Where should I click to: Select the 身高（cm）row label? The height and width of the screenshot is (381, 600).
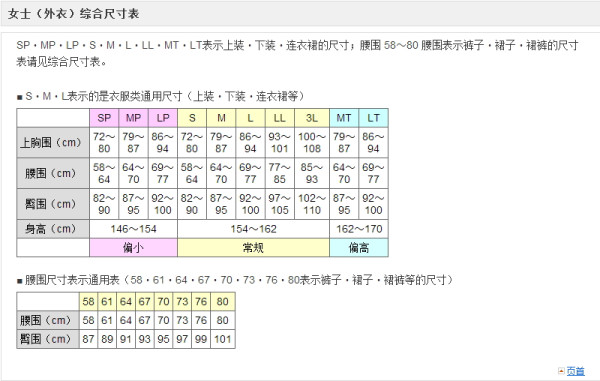(x=53, y=229)
